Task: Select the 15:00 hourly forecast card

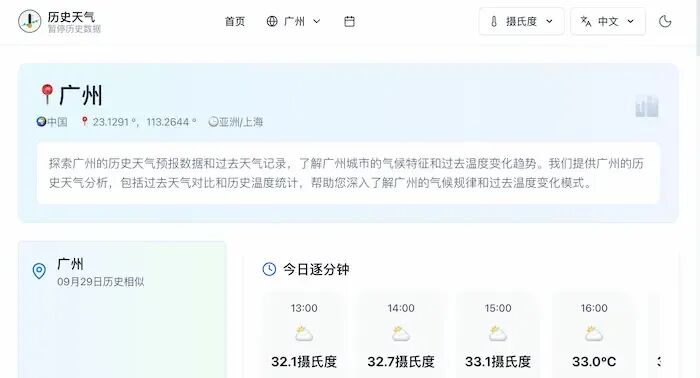Action: 498,335
